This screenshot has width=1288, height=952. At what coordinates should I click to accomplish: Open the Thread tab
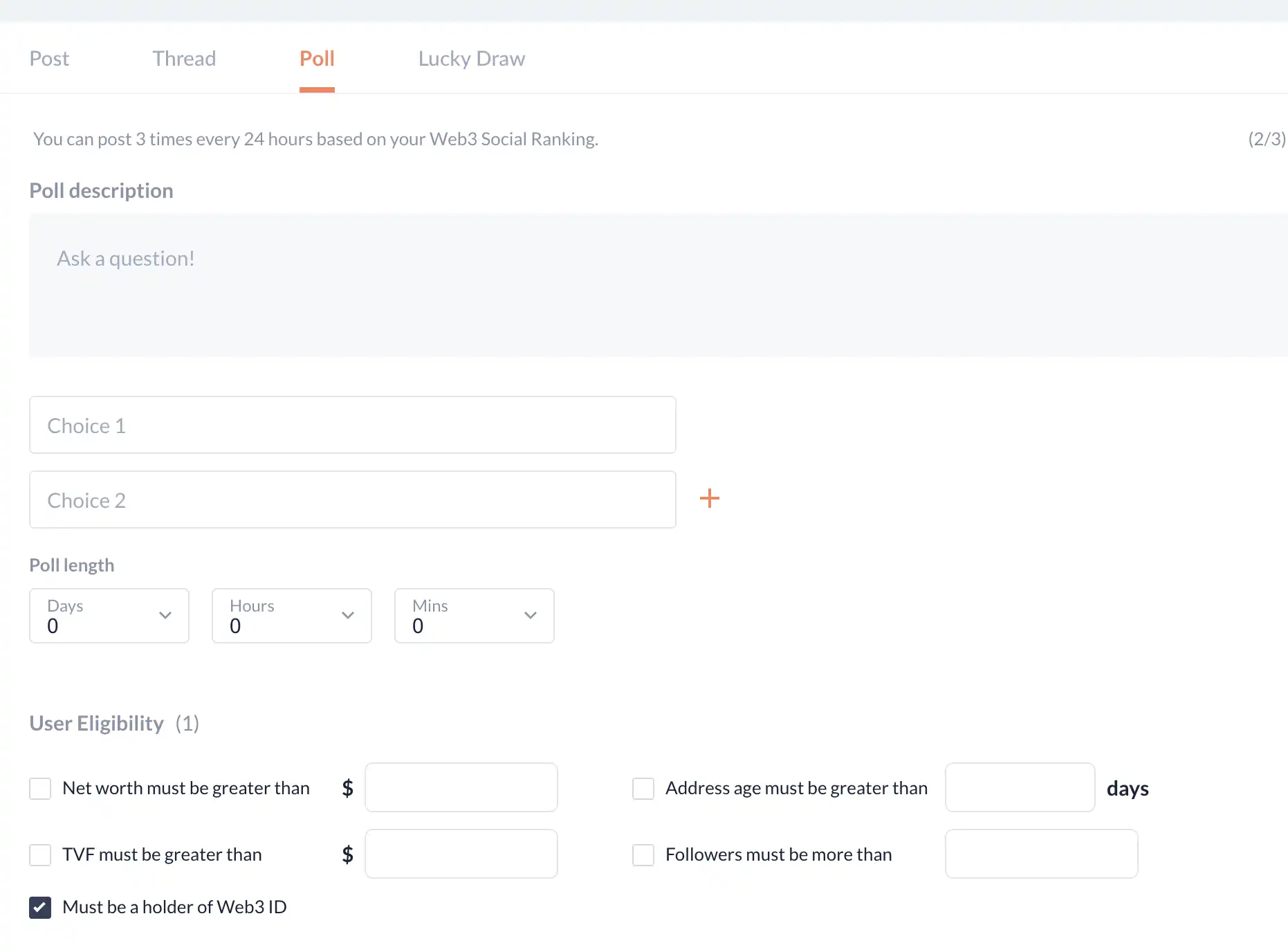[184, 59]
